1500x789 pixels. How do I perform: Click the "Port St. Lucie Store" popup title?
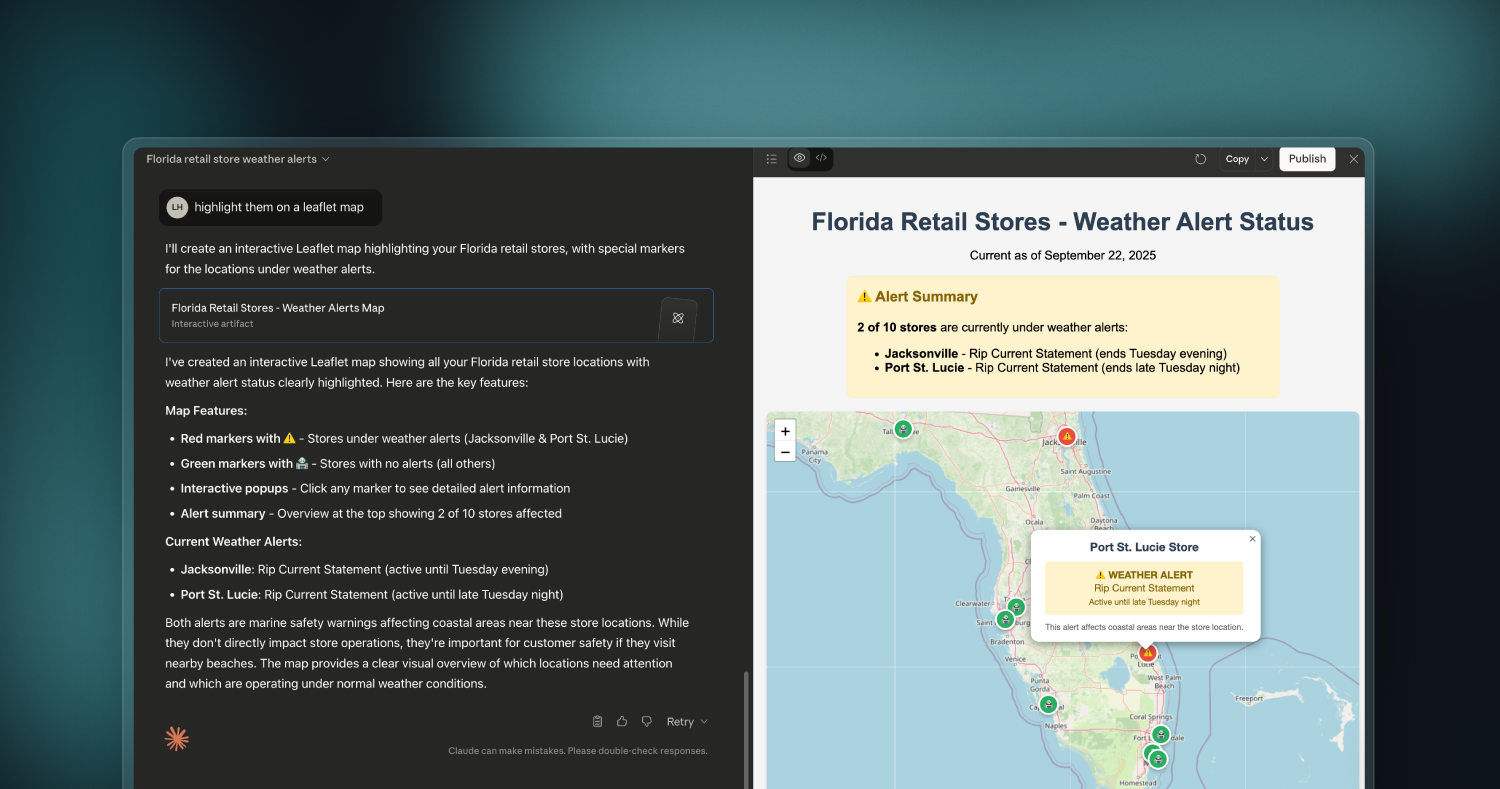click(x=1144, y=547)
